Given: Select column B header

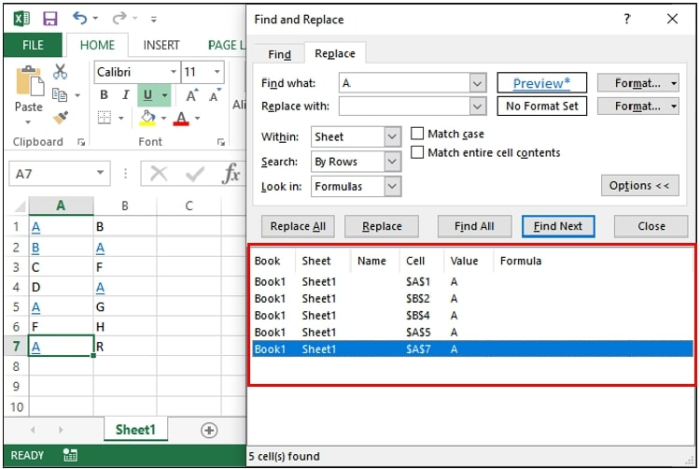Looking at the screenshot, I should coord(125,206).
